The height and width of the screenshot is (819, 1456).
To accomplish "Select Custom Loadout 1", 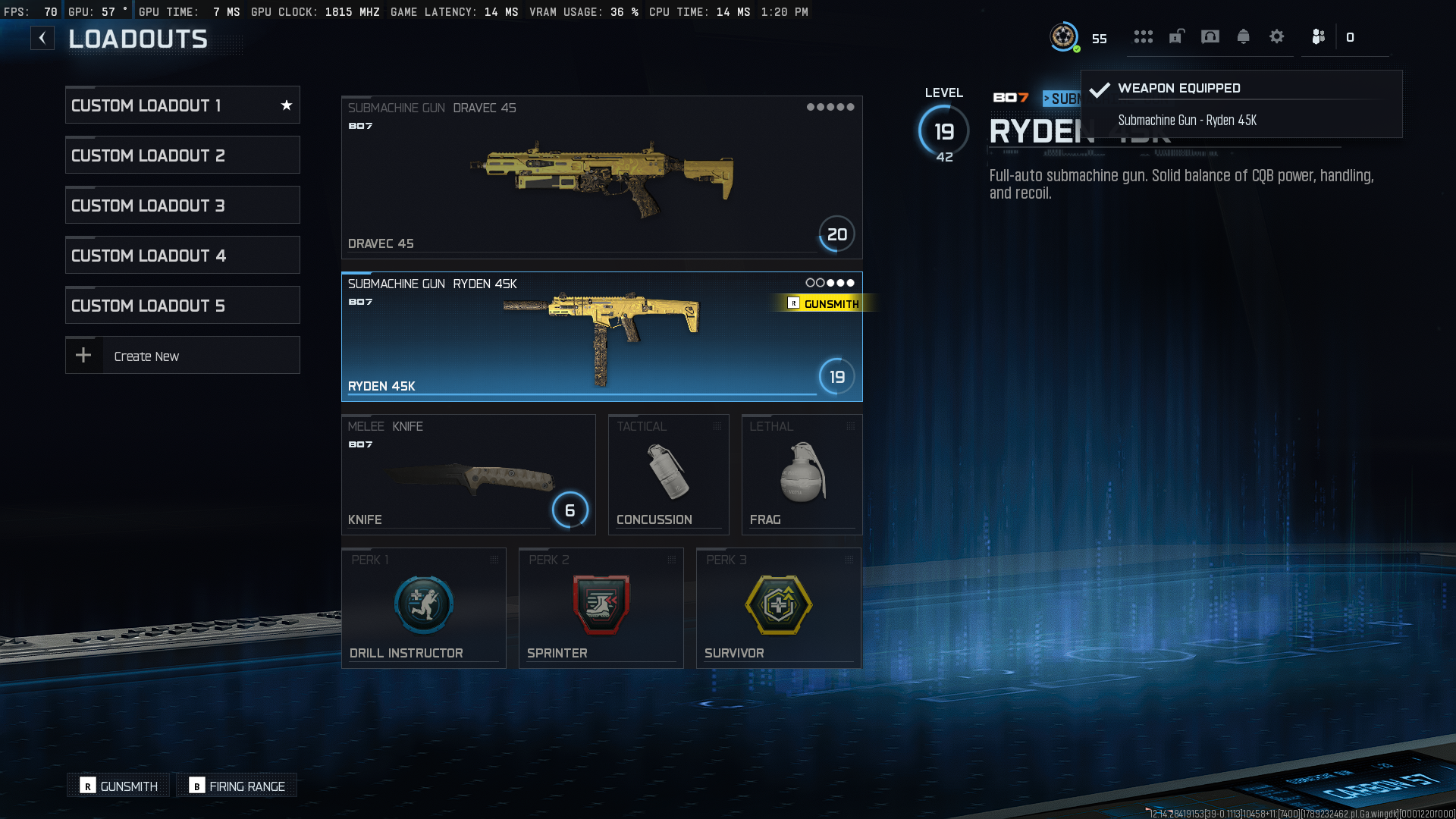I will click(182, 105).
